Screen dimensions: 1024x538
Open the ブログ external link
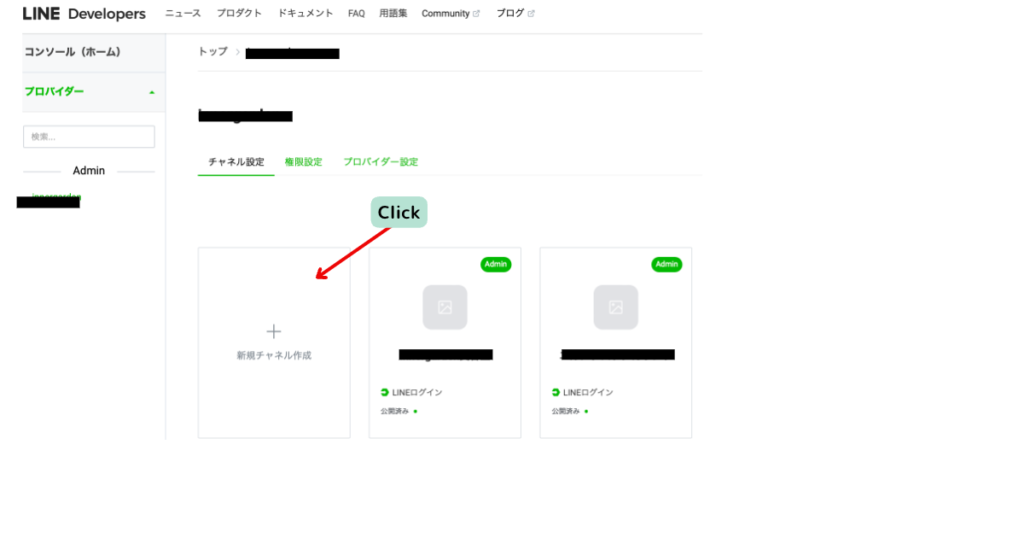(x=510, y=13)
